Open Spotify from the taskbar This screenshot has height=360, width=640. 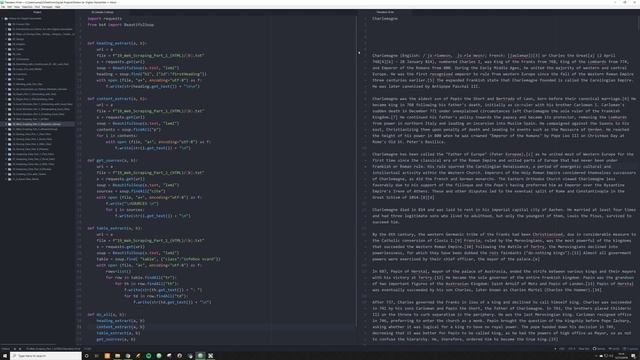pos(149,356)
